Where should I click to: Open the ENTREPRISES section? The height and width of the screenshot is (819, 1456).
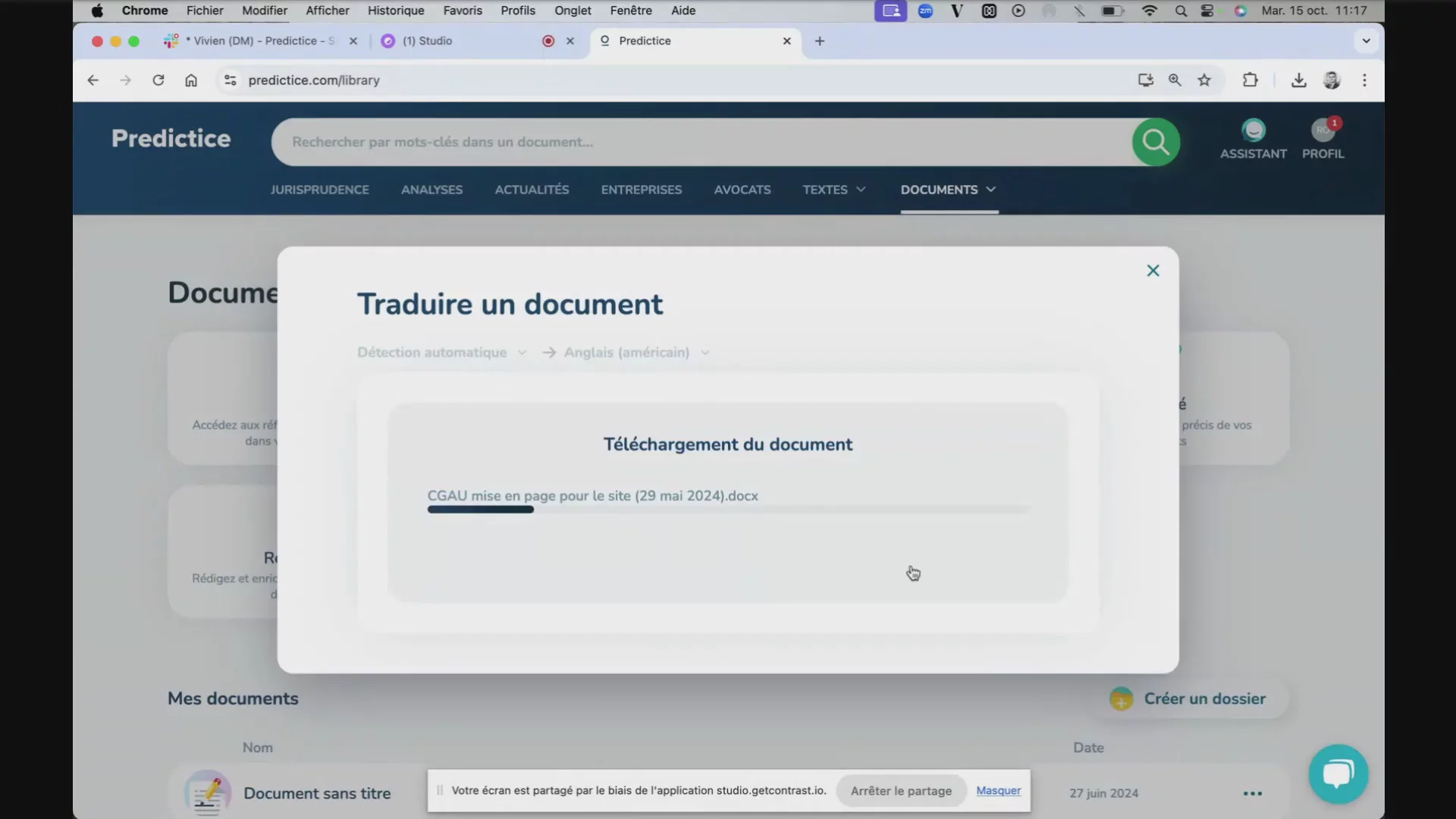[x=641, y=190]
